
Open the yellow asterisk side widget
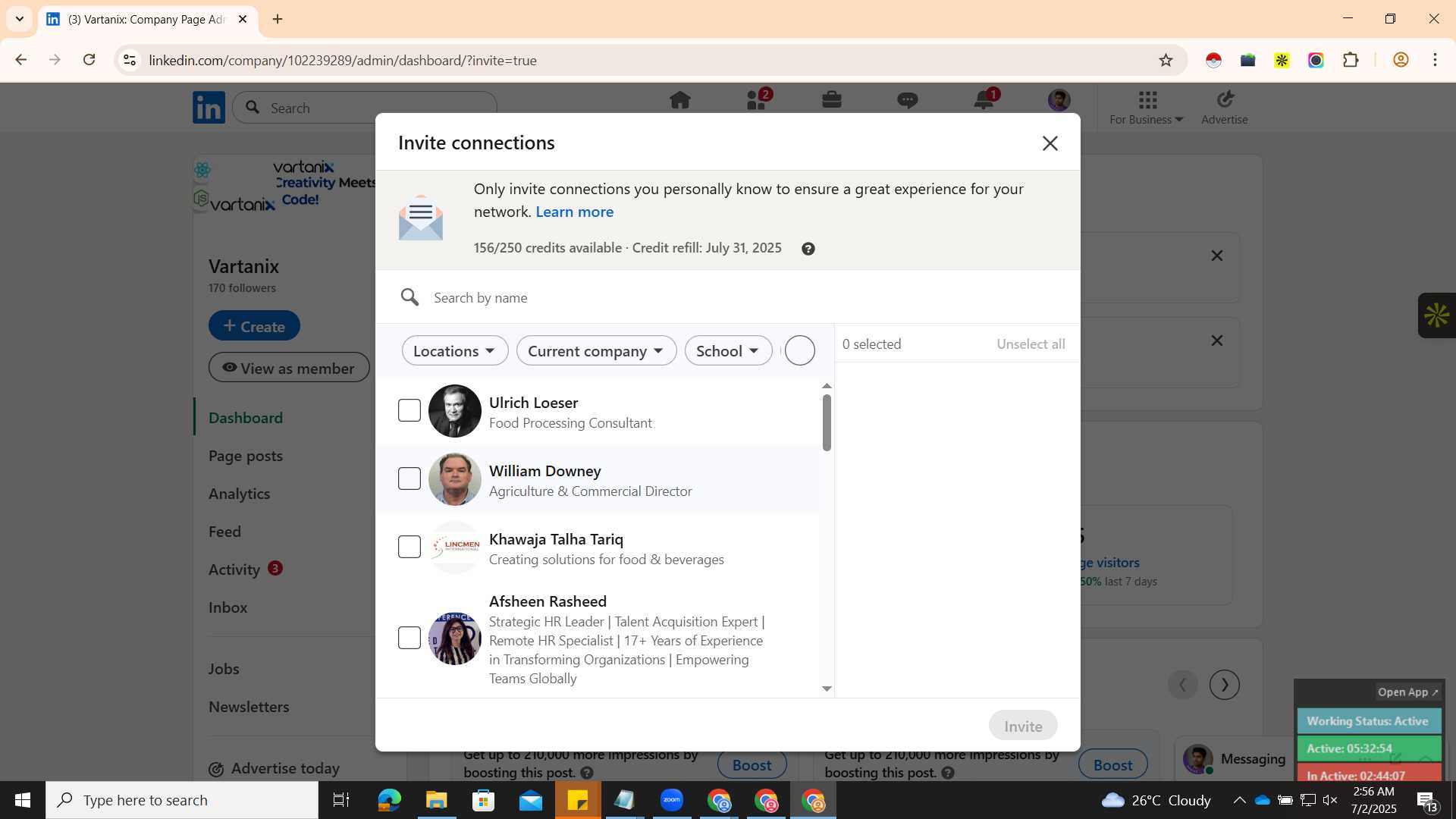pyautogui.click(x=1436, y=315)
